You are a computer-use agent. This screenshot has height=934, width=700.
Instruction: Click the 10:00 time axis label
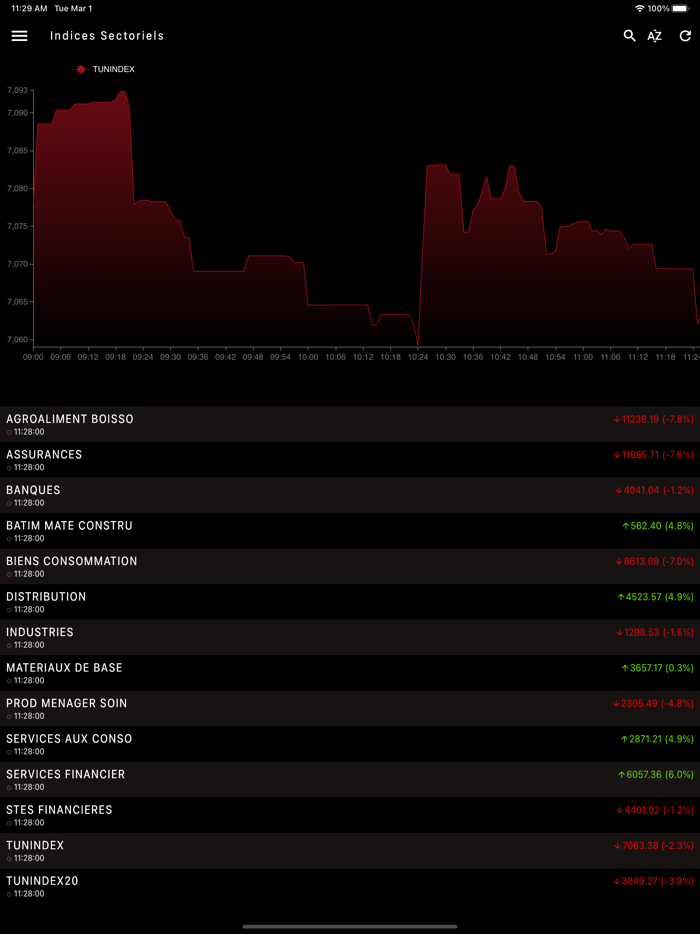[x=308, y=357]
